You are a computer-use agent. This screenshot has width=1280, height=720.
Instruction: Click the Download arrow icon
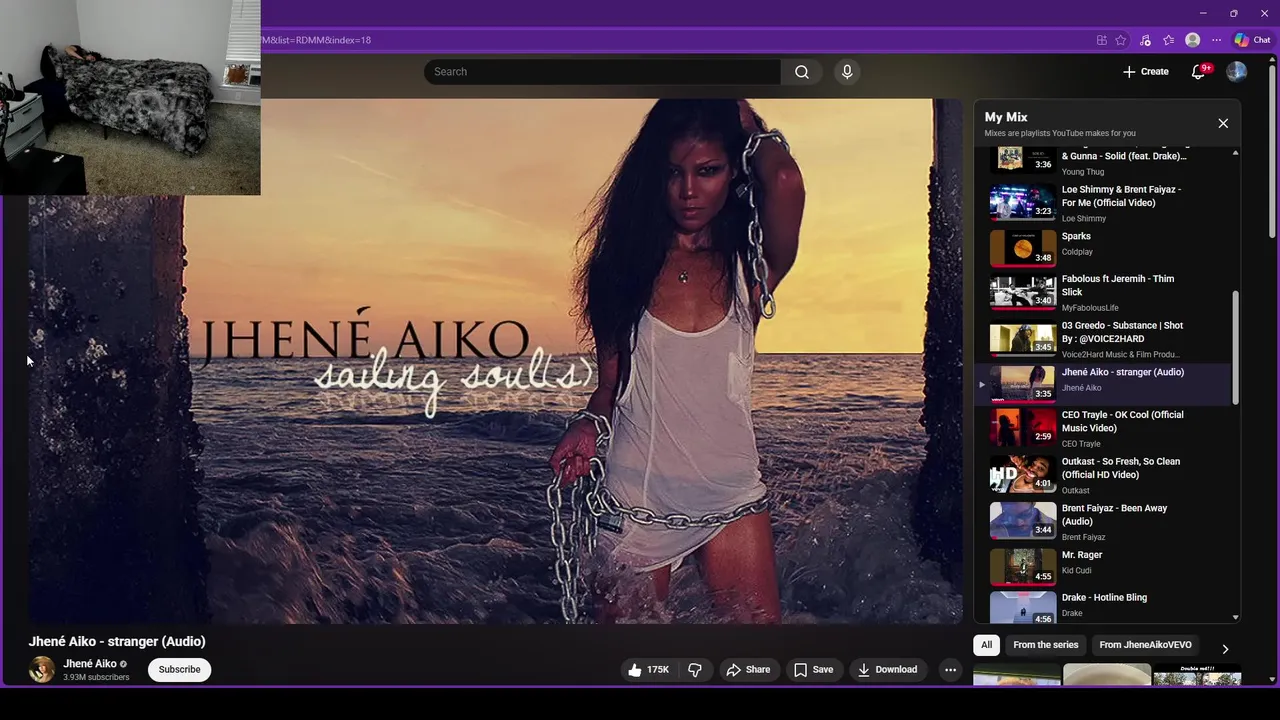(x=863, y=670)
